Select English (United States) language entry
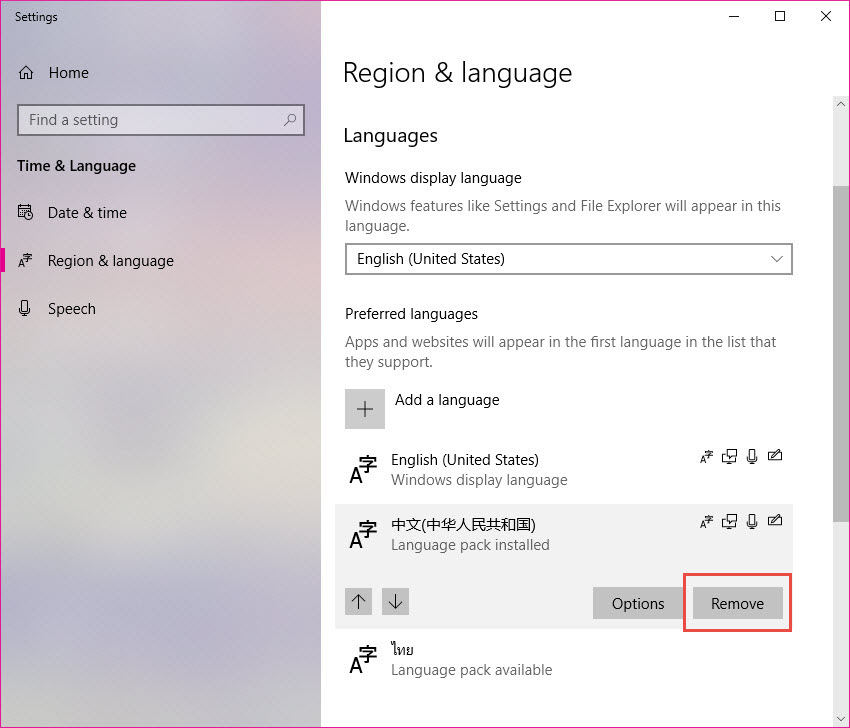Screen dimensions: 850x728 564,470
